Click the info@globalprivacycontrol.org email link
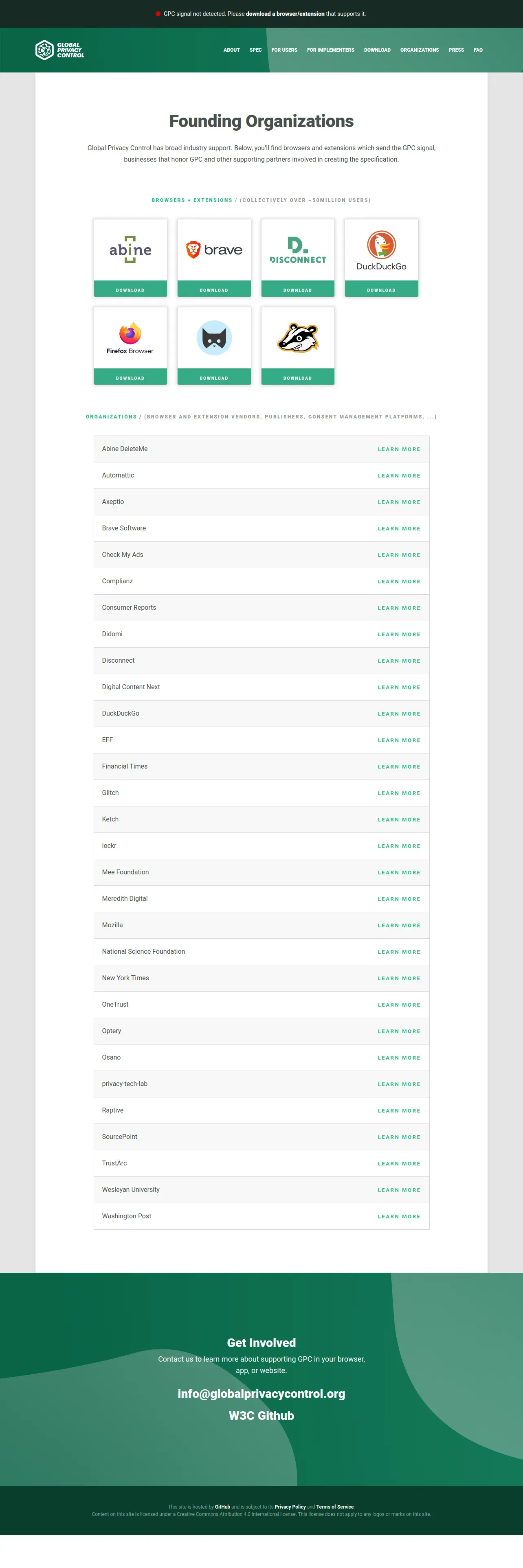 [x=261, y=1394]
